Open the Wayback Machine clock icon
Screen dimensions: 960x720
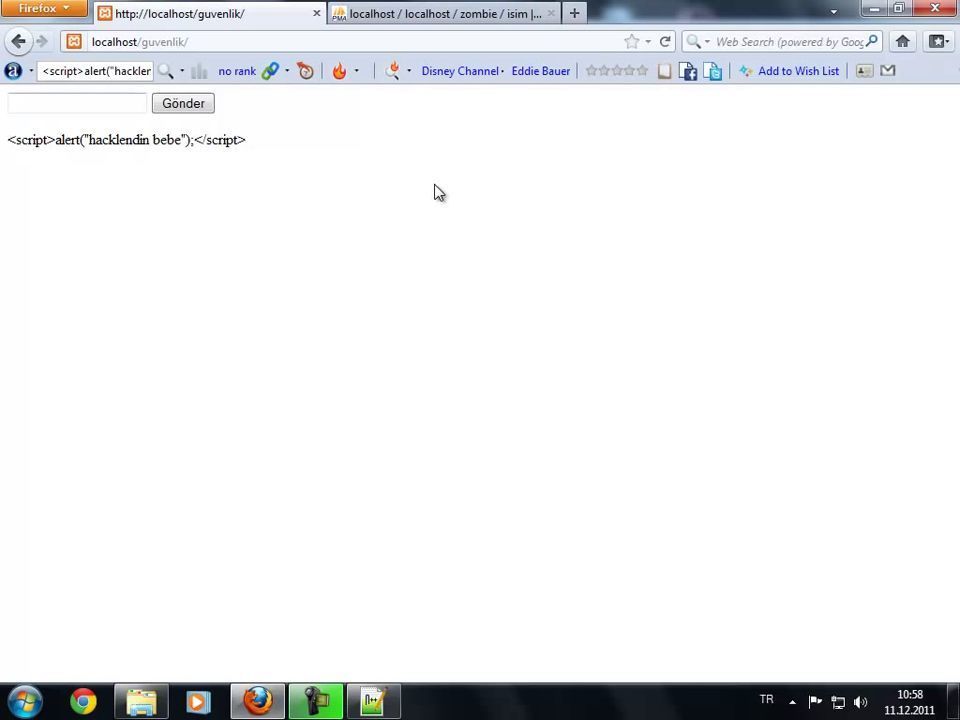(x=305, y=71)
